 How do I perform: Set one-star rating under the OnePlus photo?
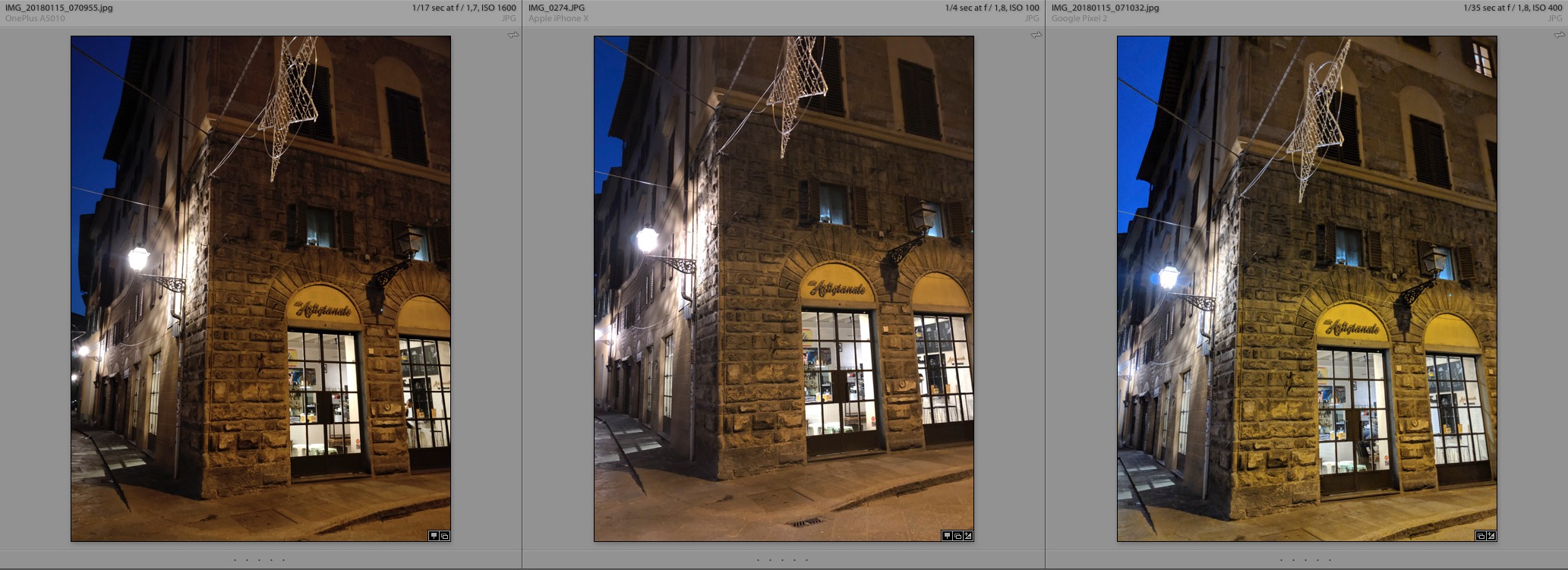(235, 560)
